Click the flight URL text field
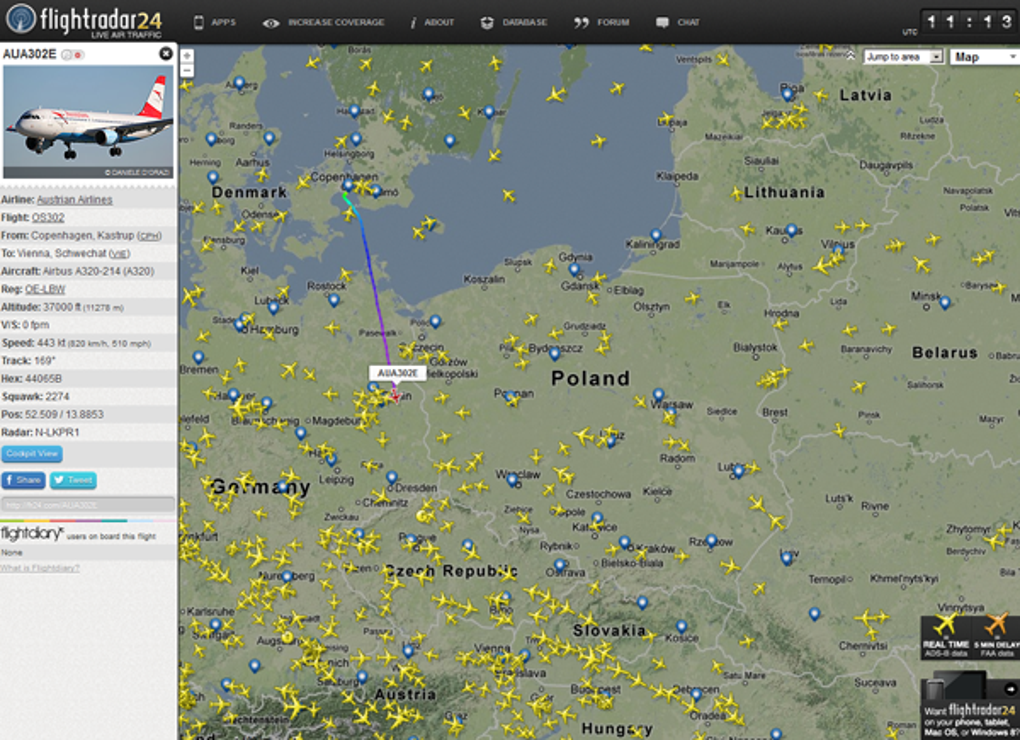The height and width of the screenshot is (740, 1020). coord(88,505)
